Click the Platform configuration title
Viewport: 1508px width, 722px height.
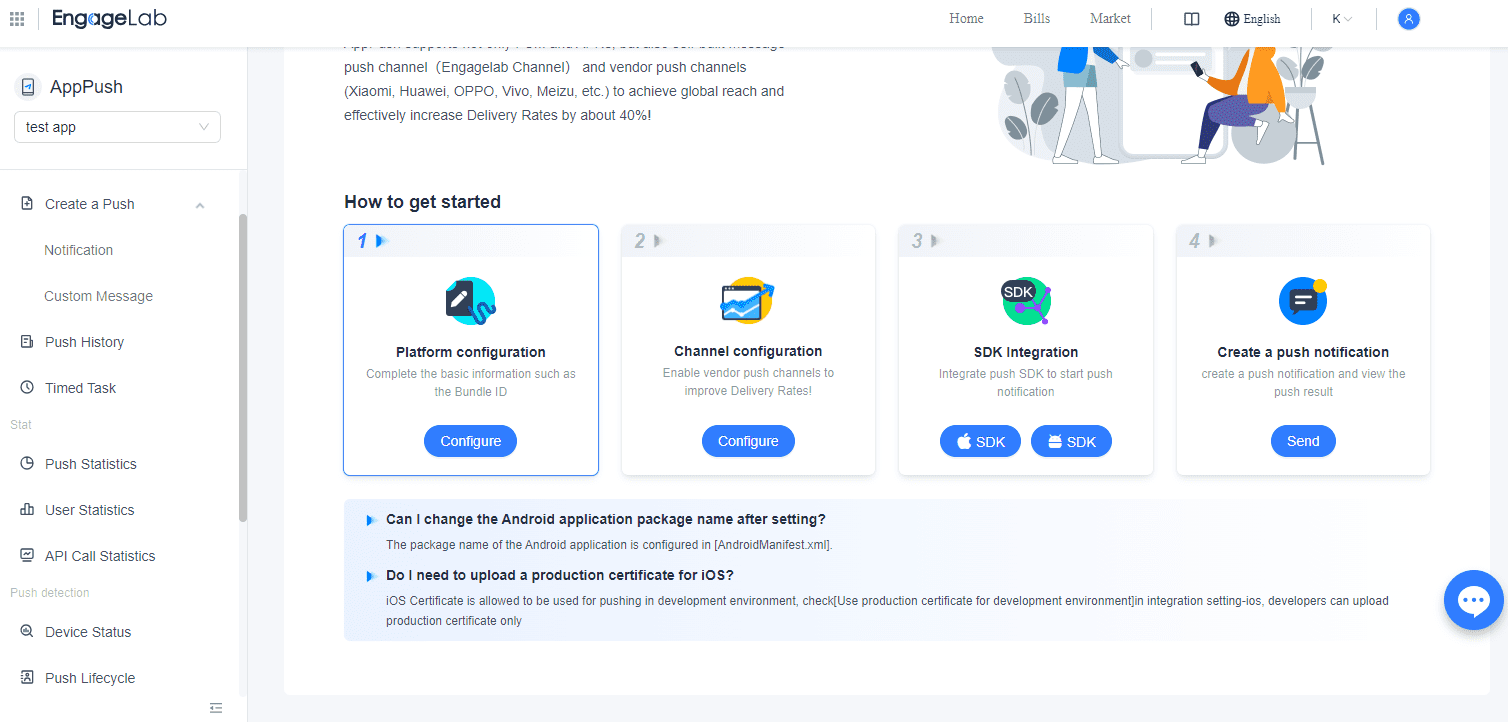[471, 352]
